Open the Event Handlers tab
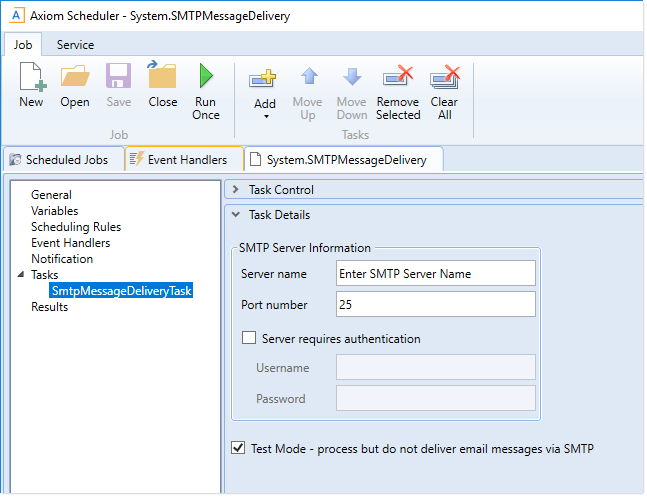The width and height of the screenshot is (647, 497). point(184,160)
